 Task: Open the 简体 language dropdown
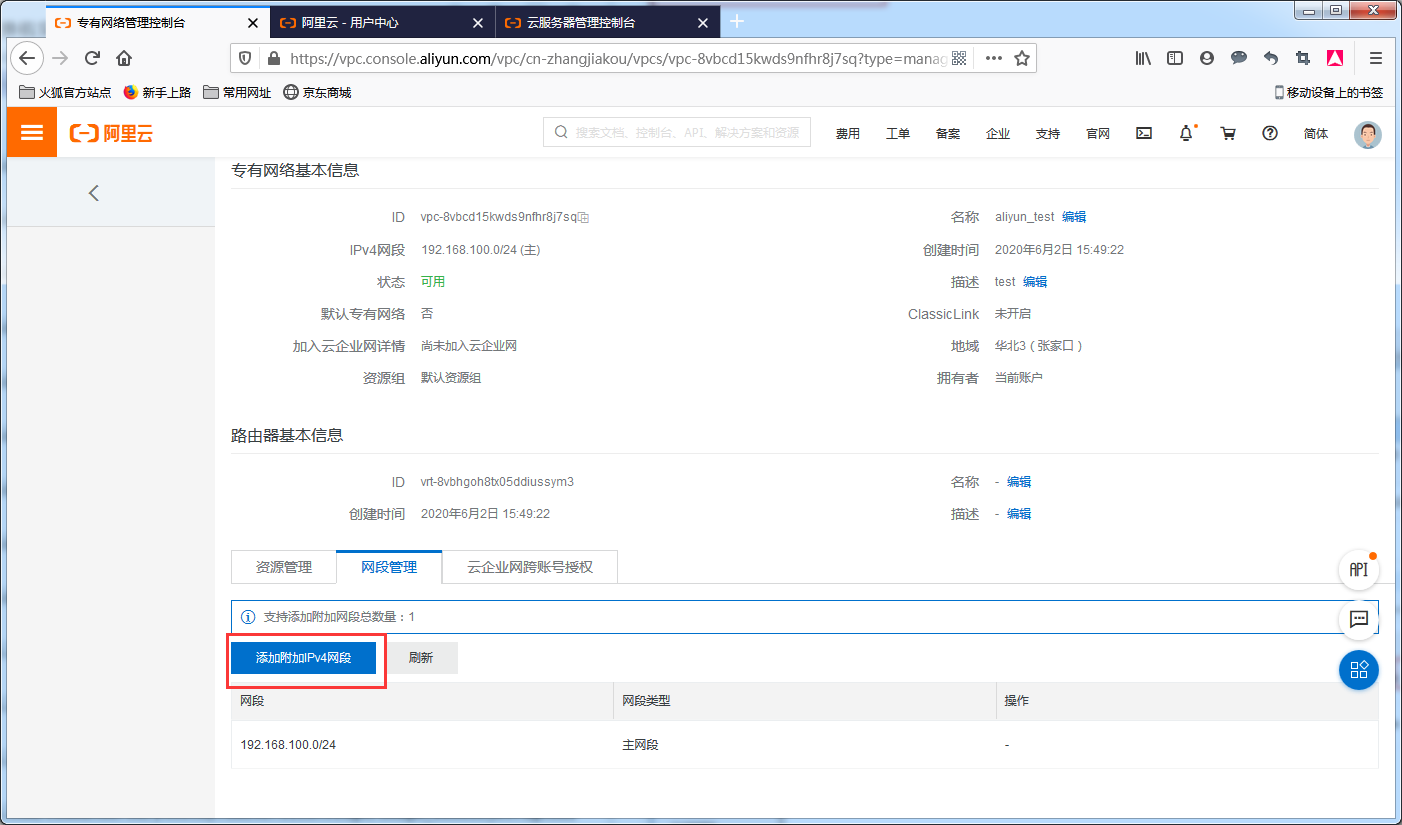1315,132
